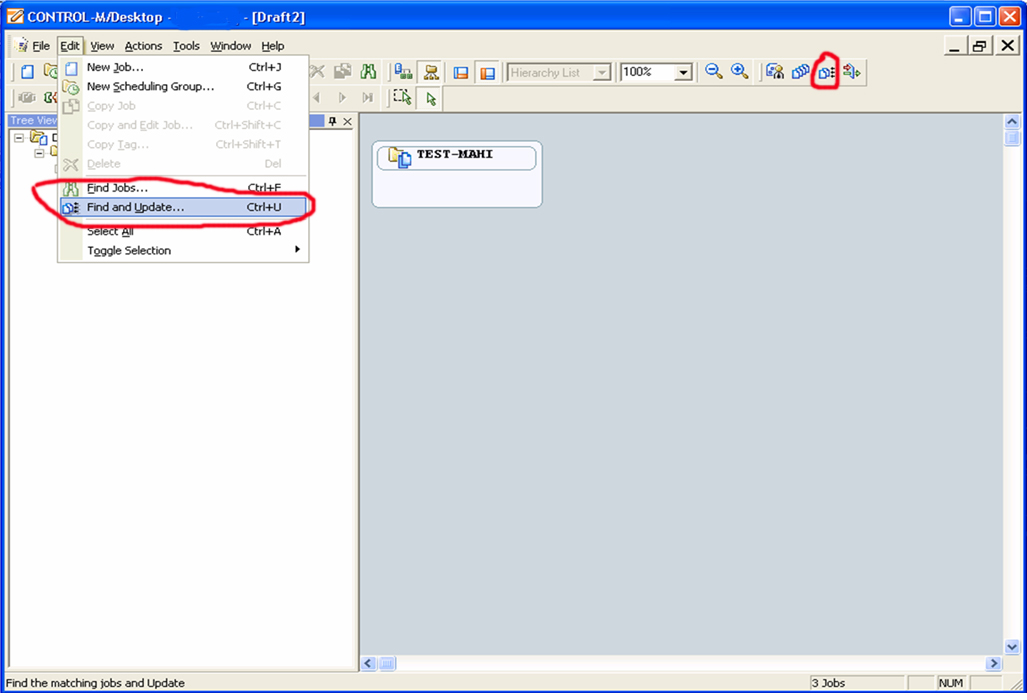
Task: Zoom in using the magnifier plus icon
Action: tap(738, 72)
